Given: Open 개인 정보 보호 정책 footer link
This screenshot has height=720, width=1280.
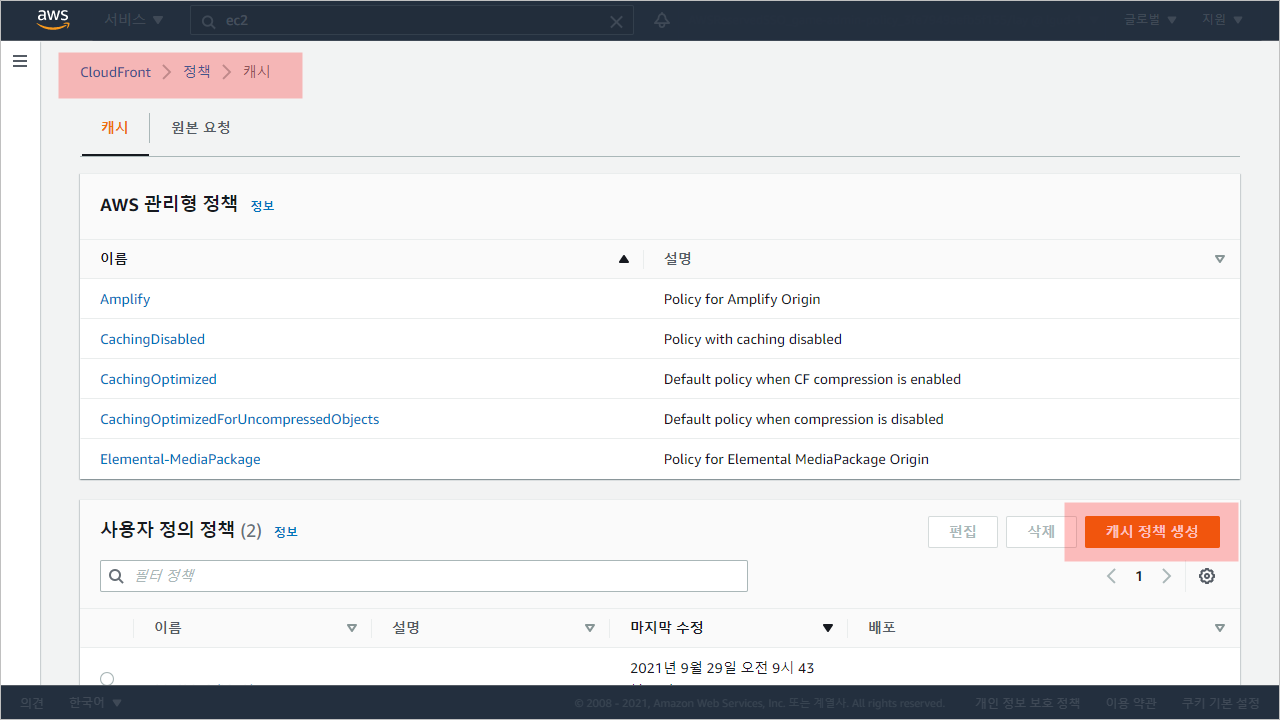Looking at the screenshot, I should point(1028,703).
